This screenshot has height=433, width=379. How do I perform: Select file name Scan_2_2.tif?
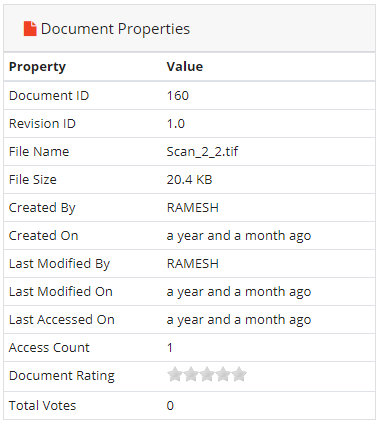pyautogui.click(x=202, y=152)
